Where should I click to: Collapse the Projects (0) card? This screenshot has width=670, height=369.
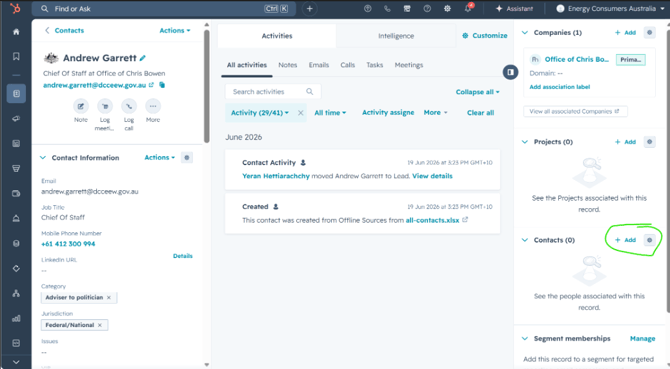point(525,142)
